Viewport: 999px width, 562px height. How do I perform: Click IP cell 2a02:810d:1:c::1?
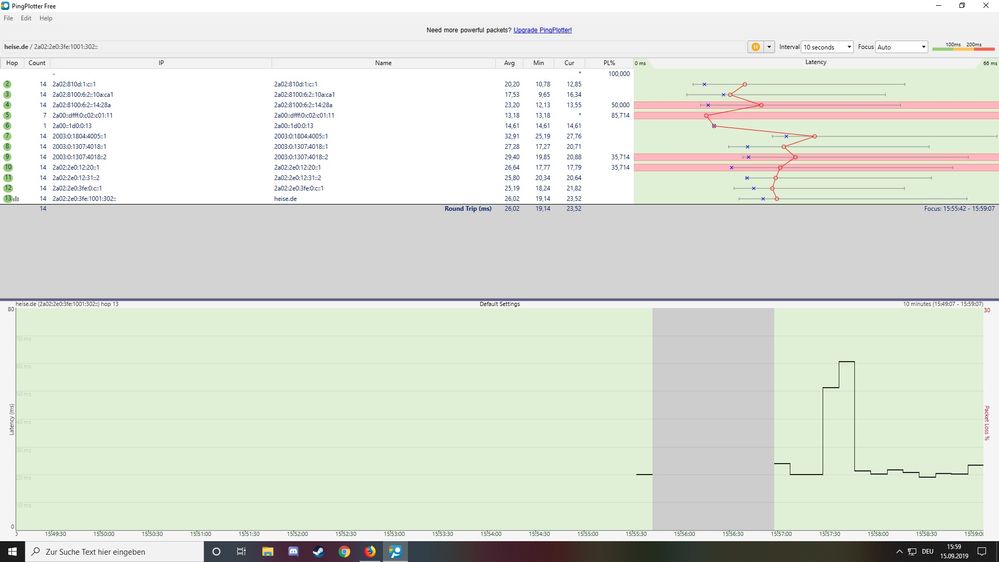pyautogui.click(x=74, y=84)
